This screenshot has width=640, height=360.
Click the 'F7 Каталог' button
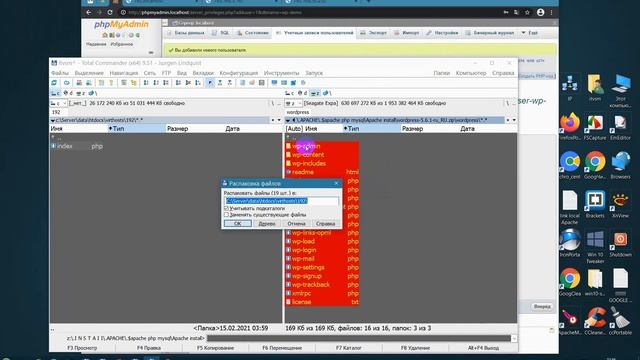point(349,348)
